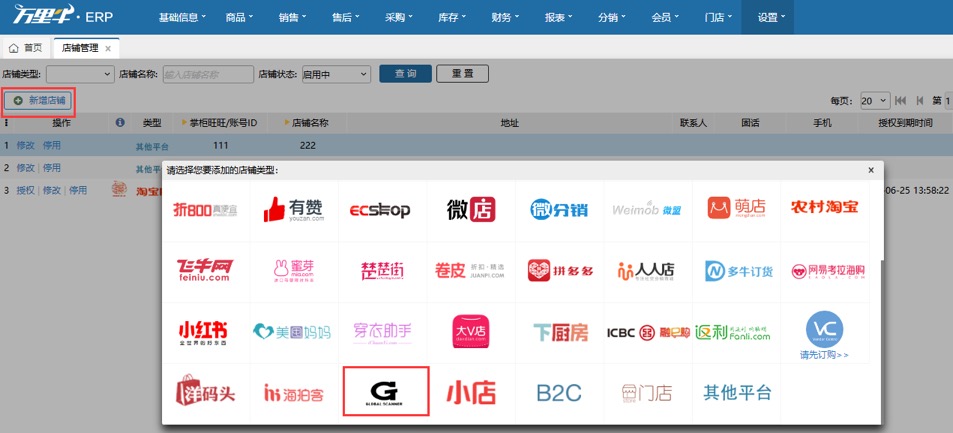Viewport: 953px width, 433px height.
Task: Select the 门店 store logo
Action: 647,393
